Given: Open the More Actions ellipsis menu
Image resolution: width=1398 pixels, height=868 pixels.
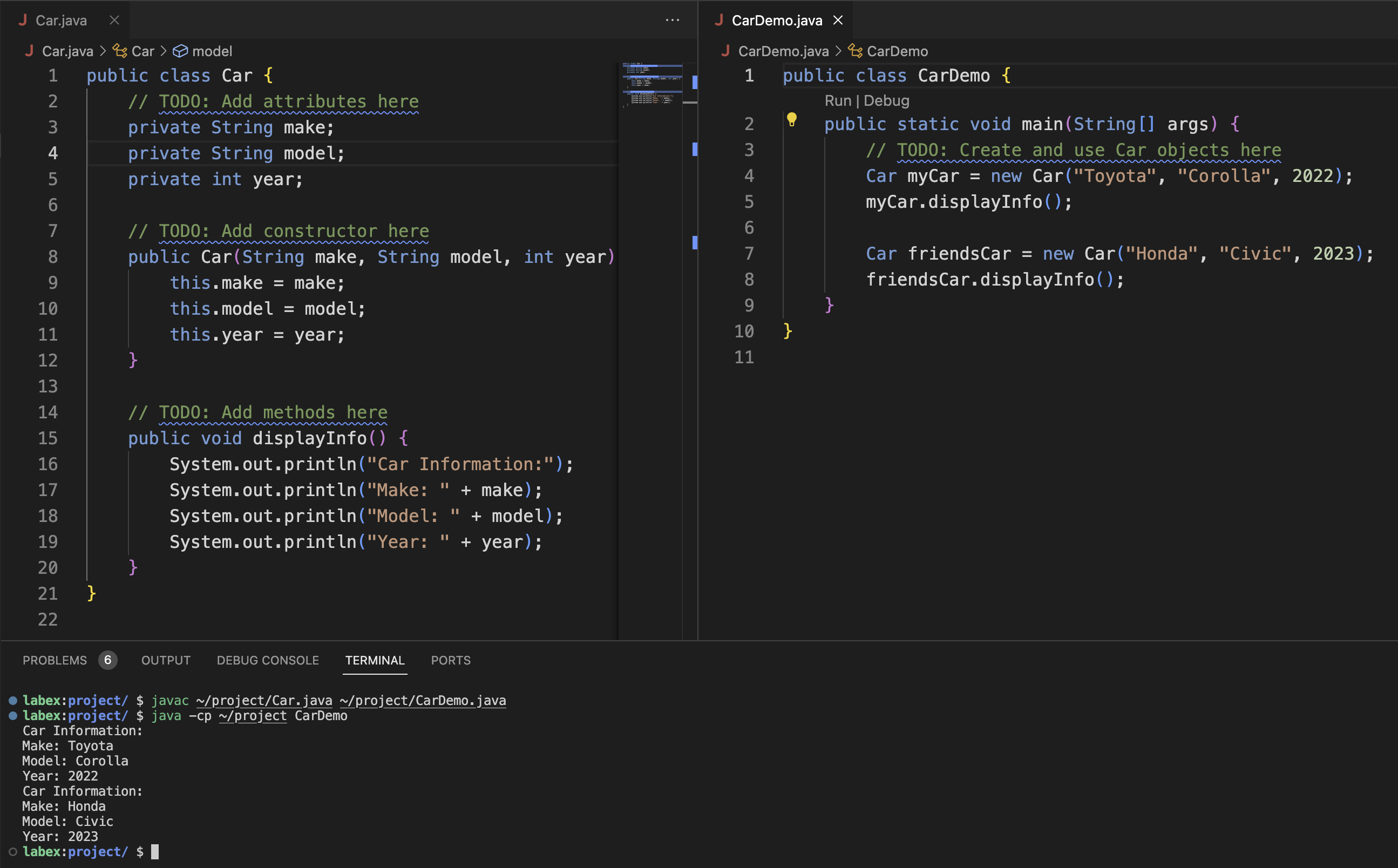Looking at the screenshot, I should point(672,20).
